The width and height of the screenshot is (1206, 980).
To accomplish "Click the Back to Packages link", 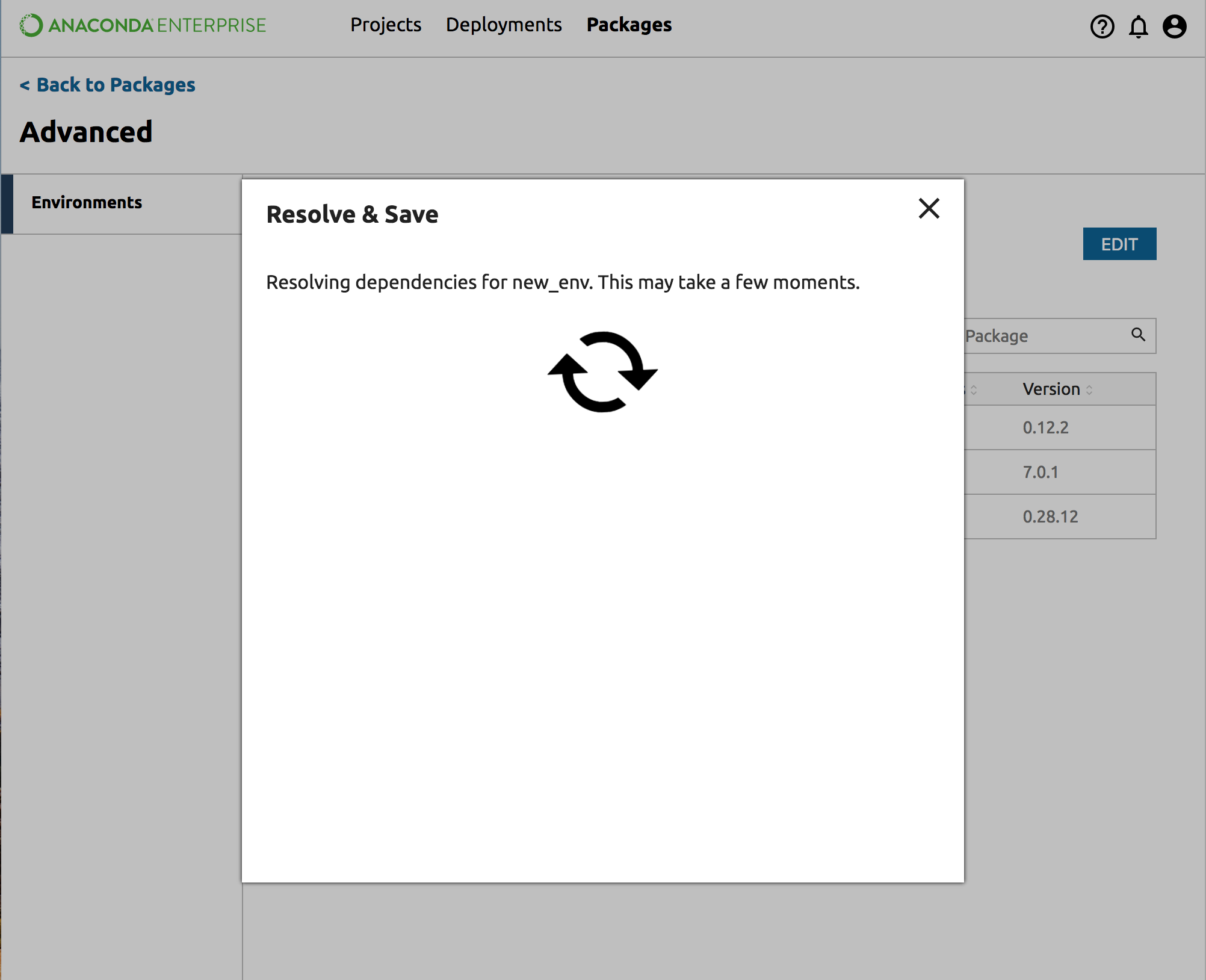I will (108, 85).
